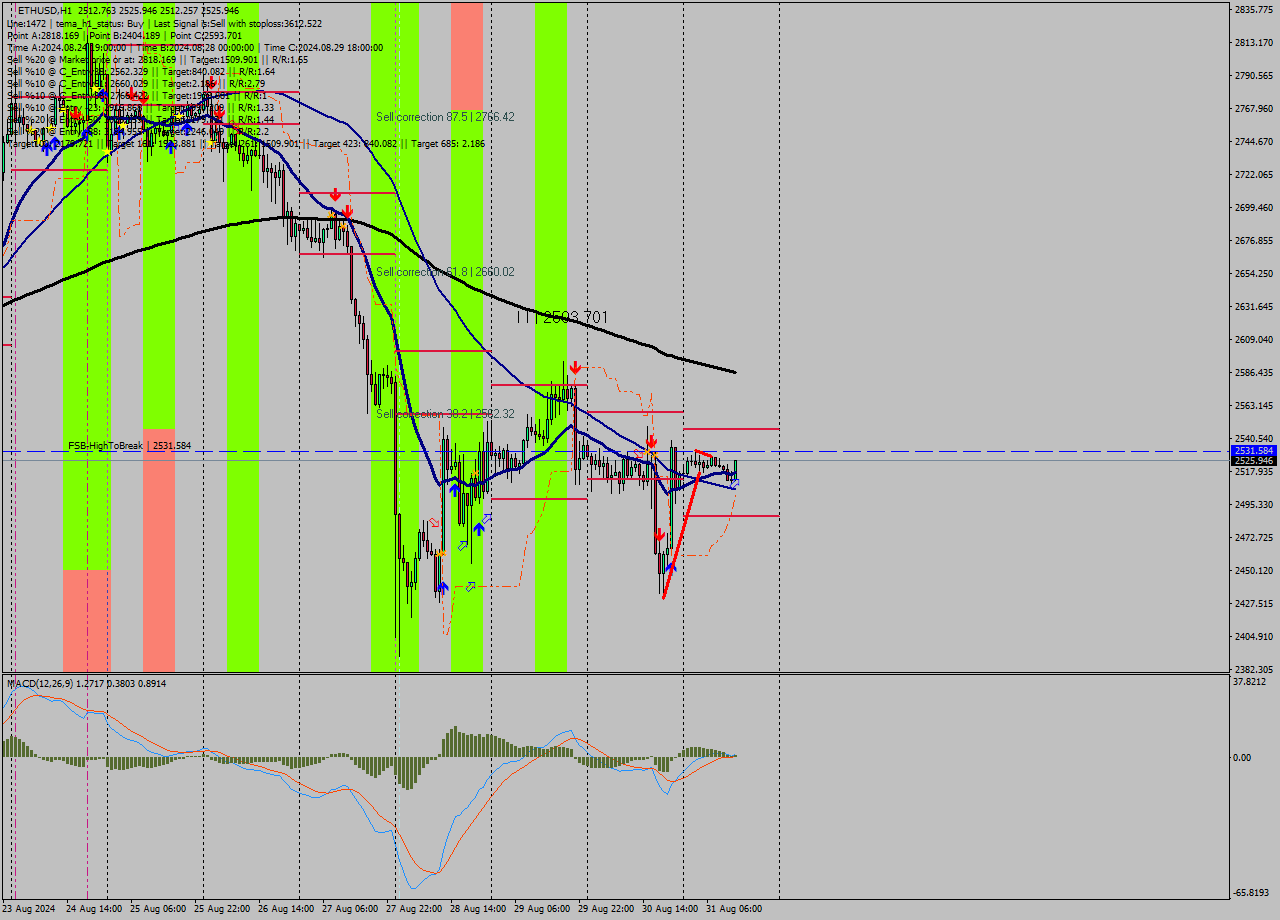The image size is (1280, 920).
Task: Click the 2382.305 price axis label
Action: click(x=1254, y=669)
